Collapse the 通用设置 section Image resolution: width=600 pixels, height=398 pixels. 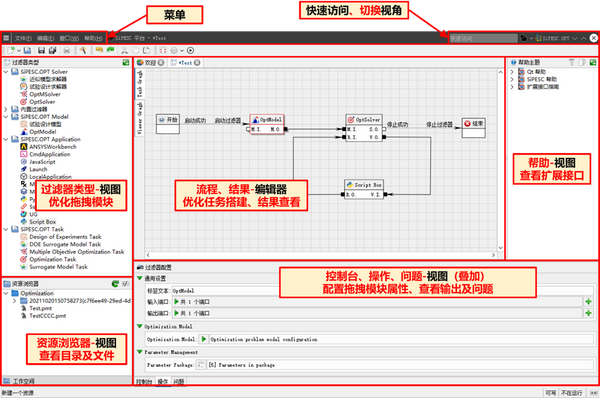(140, 278)
